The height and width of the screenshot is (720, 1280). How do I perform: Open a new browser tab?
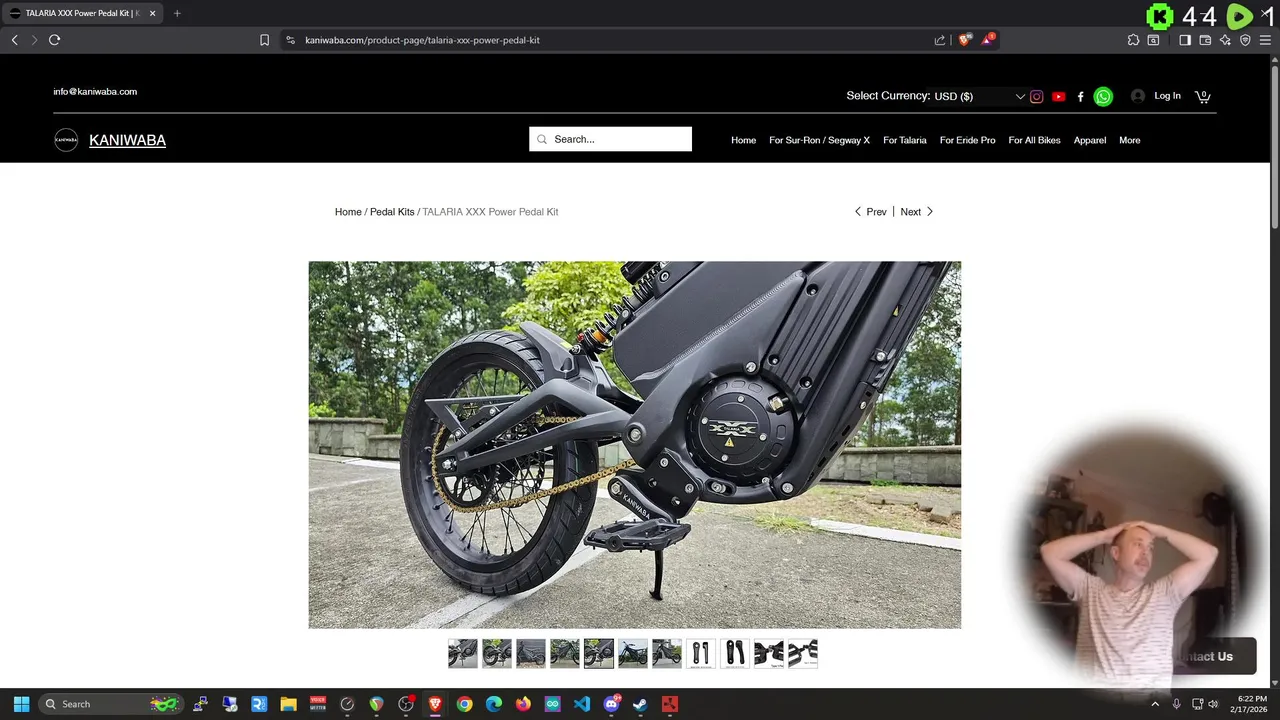[x=177, y=13]
